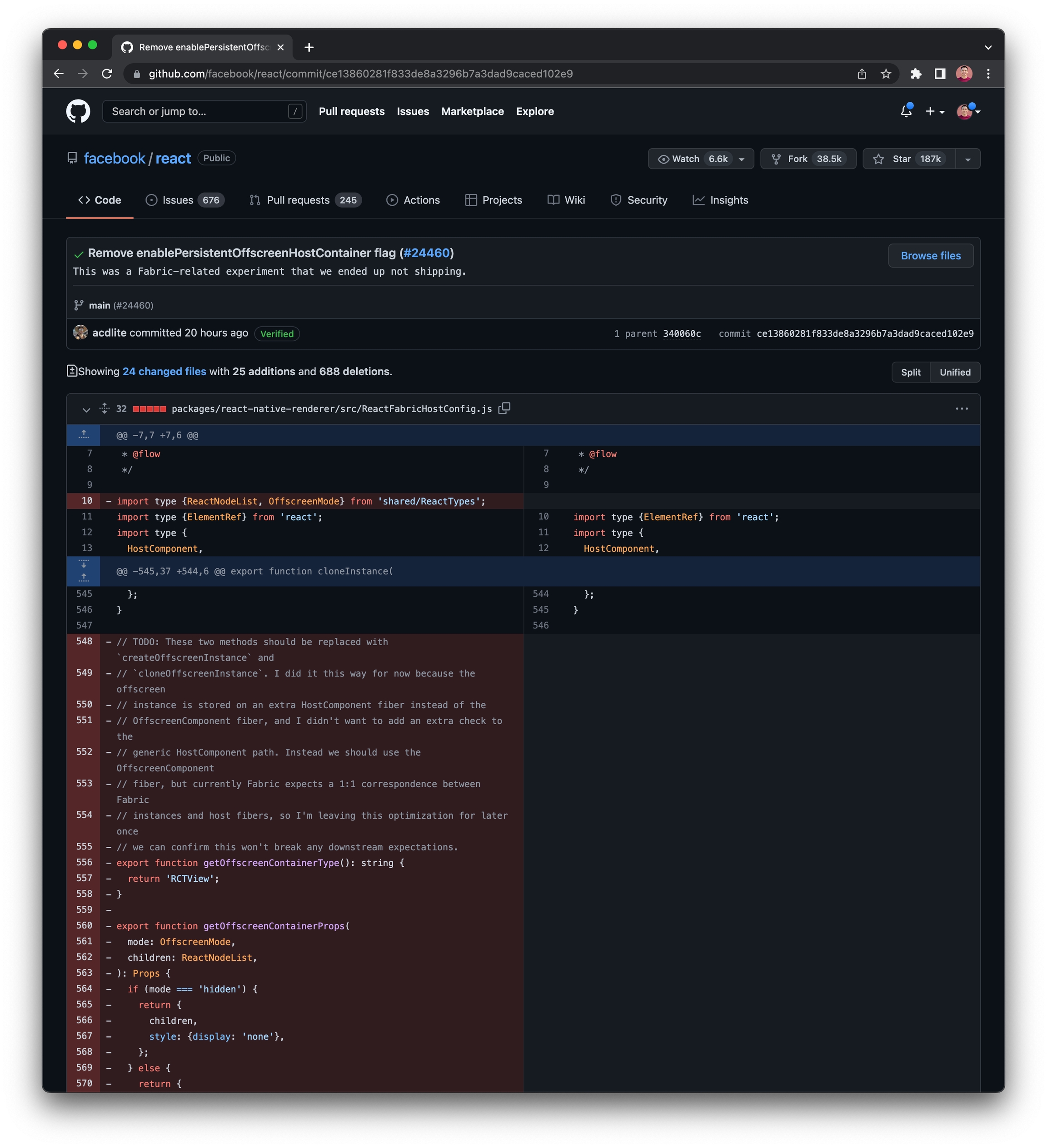1047x1148 pixels.
Task: Click the share icon in address bar
Action: coord(862,74)
